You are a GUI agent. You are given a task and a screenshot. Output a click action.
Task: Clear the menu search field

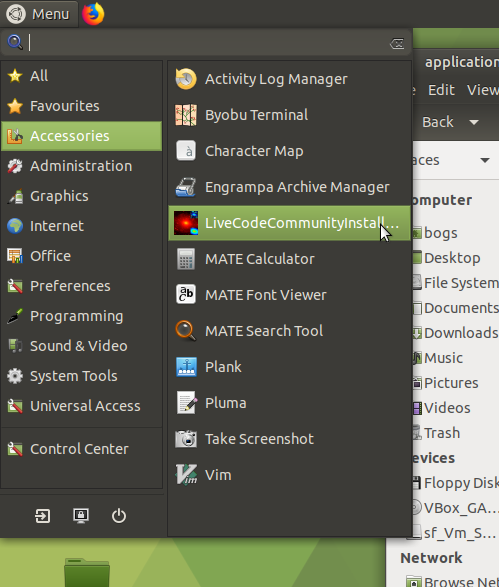[397, 43]
